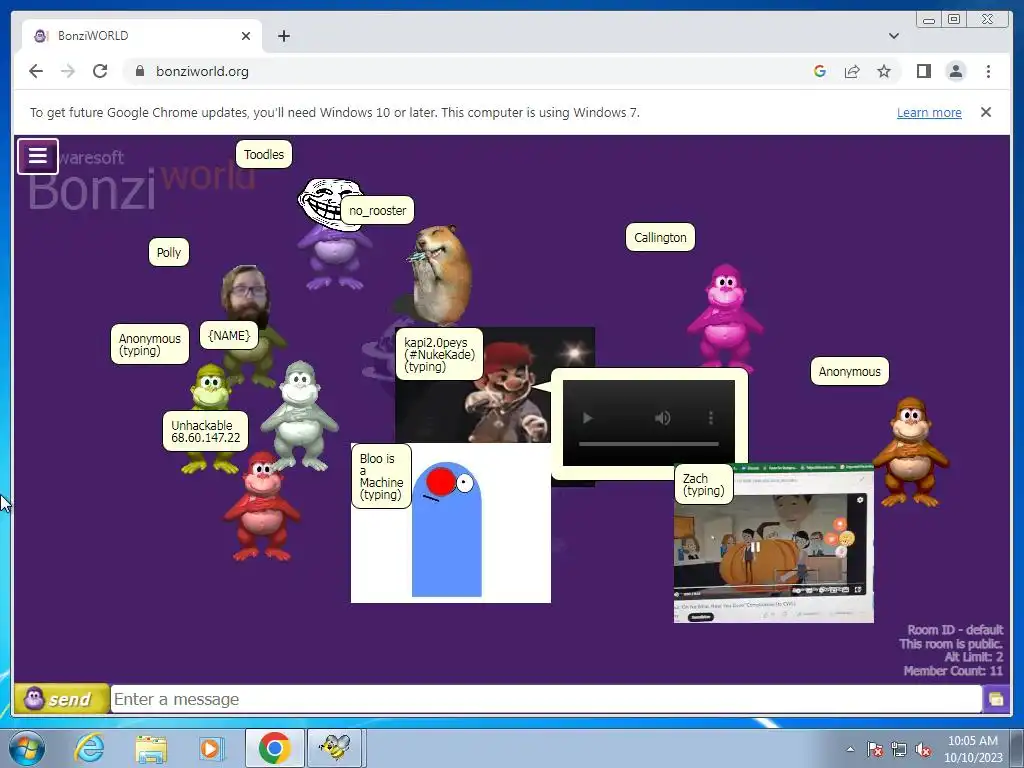Click the Action Center flag icon
This screenshot has height=768, width=1024.
tap(875, 749)
